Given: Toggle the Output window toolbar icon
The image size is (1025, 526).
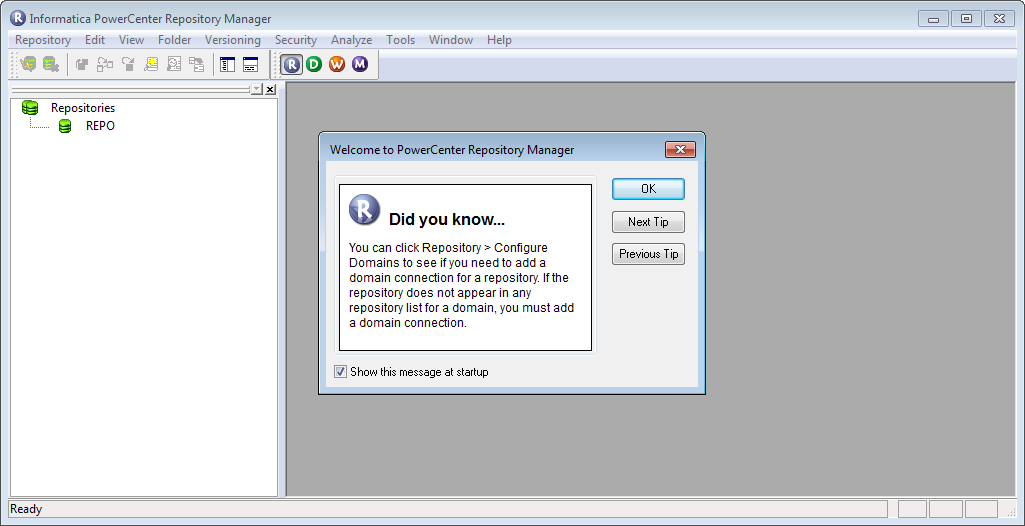Looking at the screenshot, I should pos(250,64).
